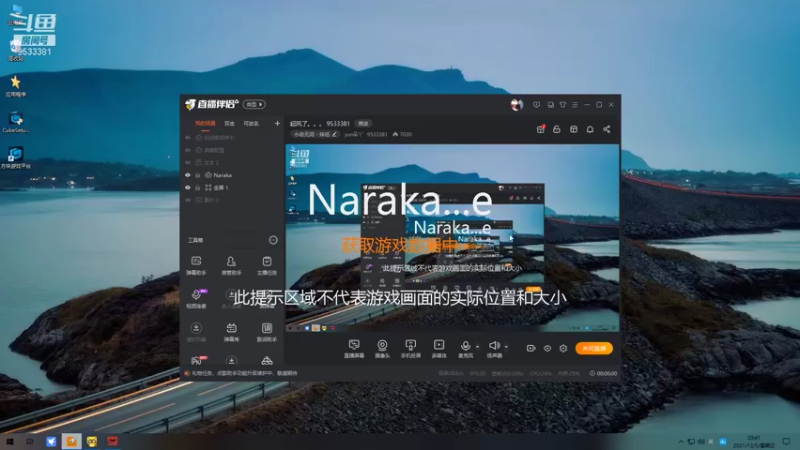The height and width of the screenshot is (450, 800).
Task: Open the Windows Start menu
Action: [9, 441]
